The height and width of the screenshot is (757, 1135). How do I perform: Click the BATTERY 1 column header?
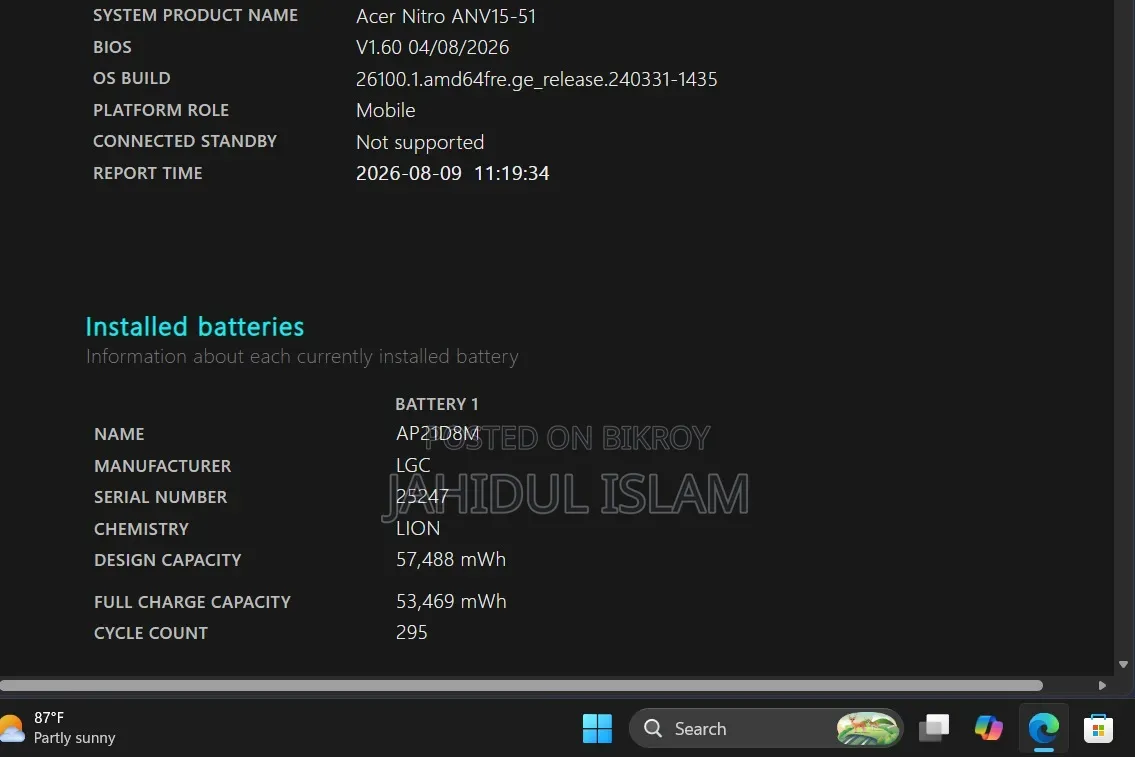(436, 404)
